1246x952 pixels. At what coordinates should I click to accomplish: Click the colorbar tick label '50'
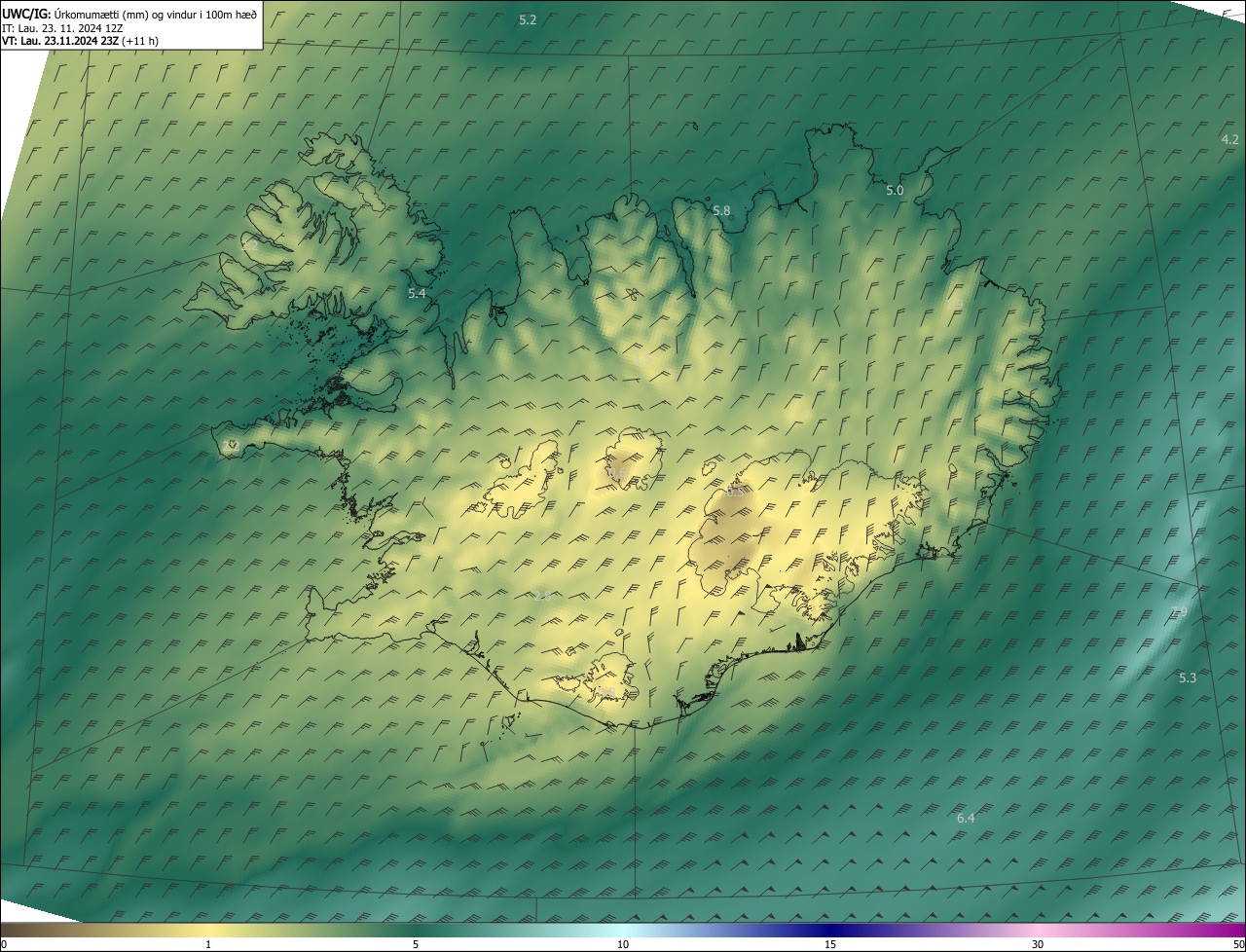pos(1238,944)
